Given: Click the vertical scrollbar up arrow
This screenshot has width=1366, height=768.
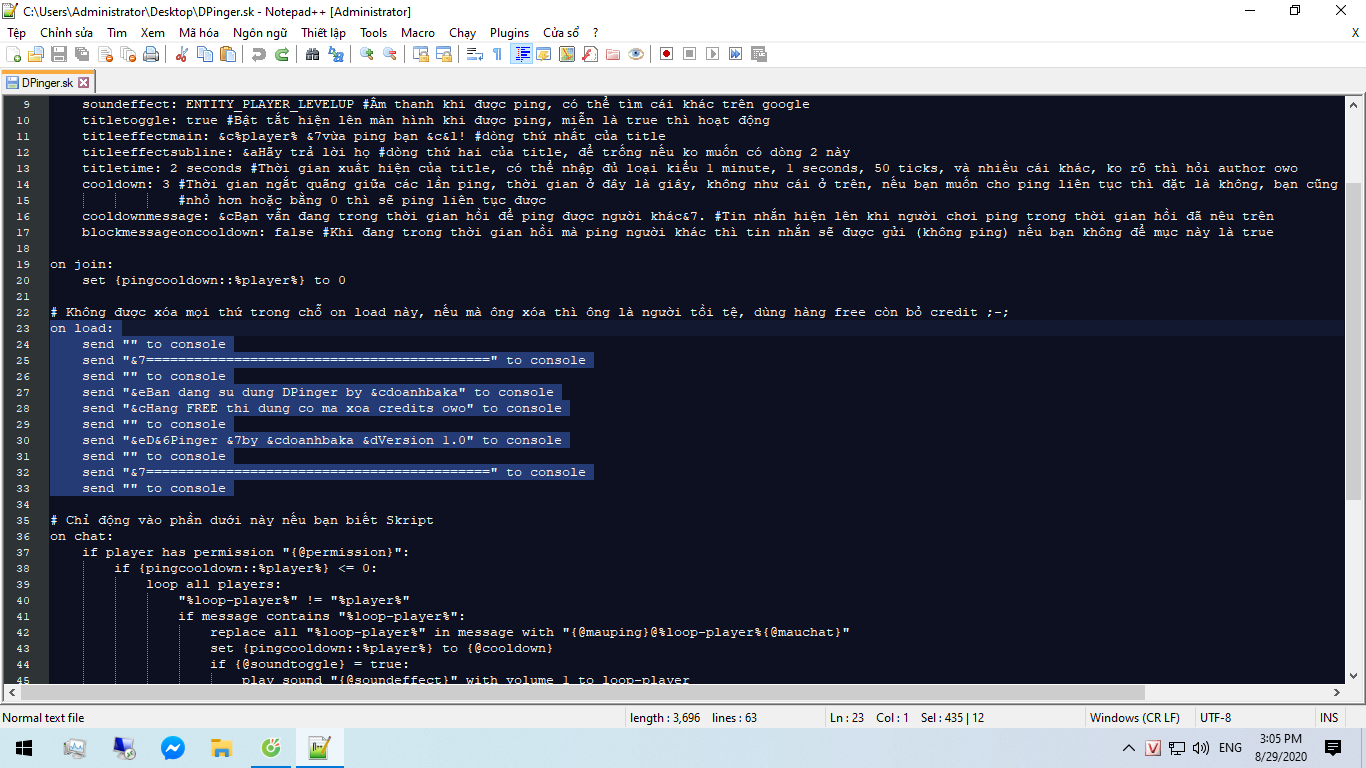Looking at the screenshot, I should click(x=1354, y=105).
